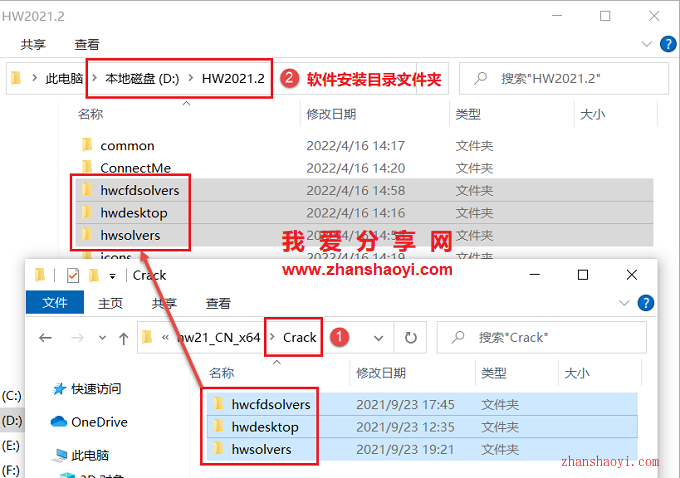The width and height of the screenshot is (680, 478).
Task: Open the help icon in HW2021.2 window
Action: point(668,44)
